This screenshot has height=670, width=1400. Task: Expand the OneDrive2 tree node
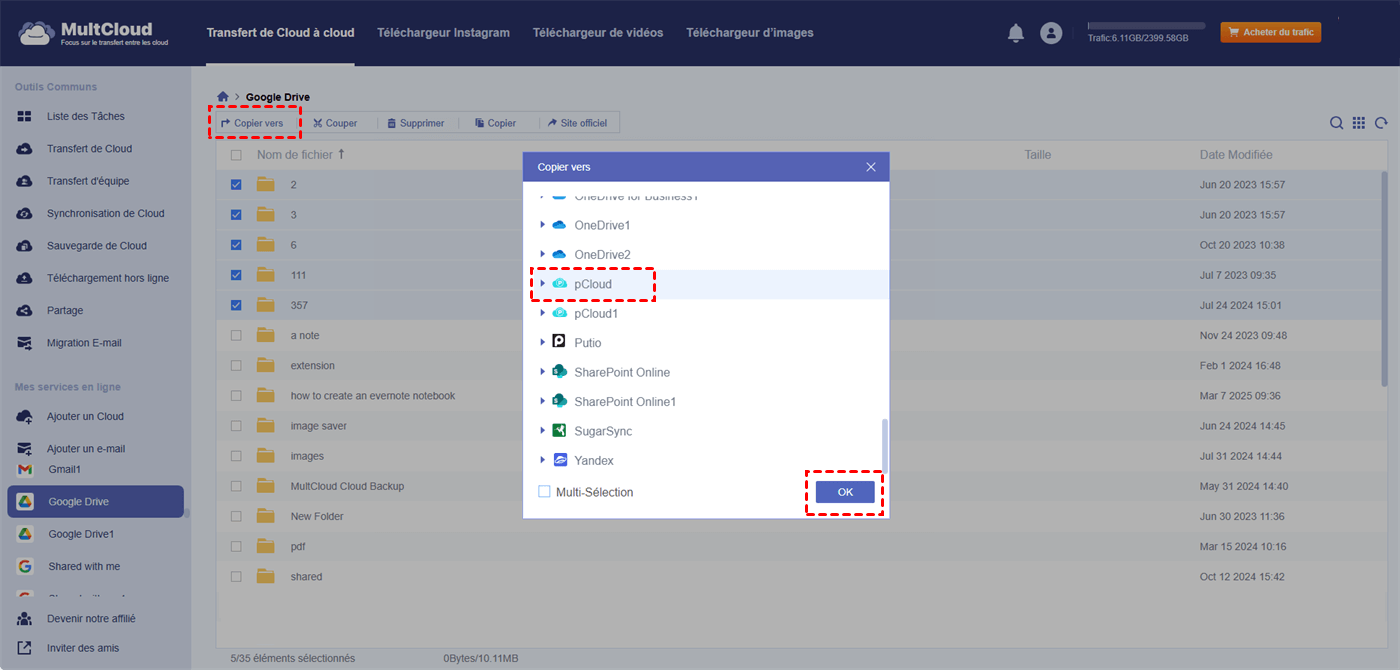pos(543,255)
